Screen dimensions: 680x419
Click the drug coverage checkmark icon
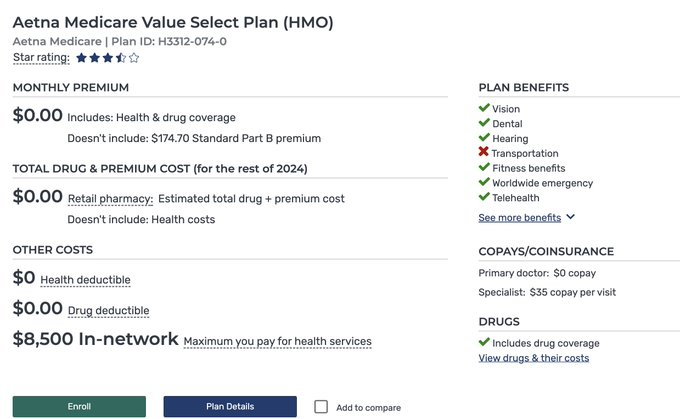click(484, 343)
